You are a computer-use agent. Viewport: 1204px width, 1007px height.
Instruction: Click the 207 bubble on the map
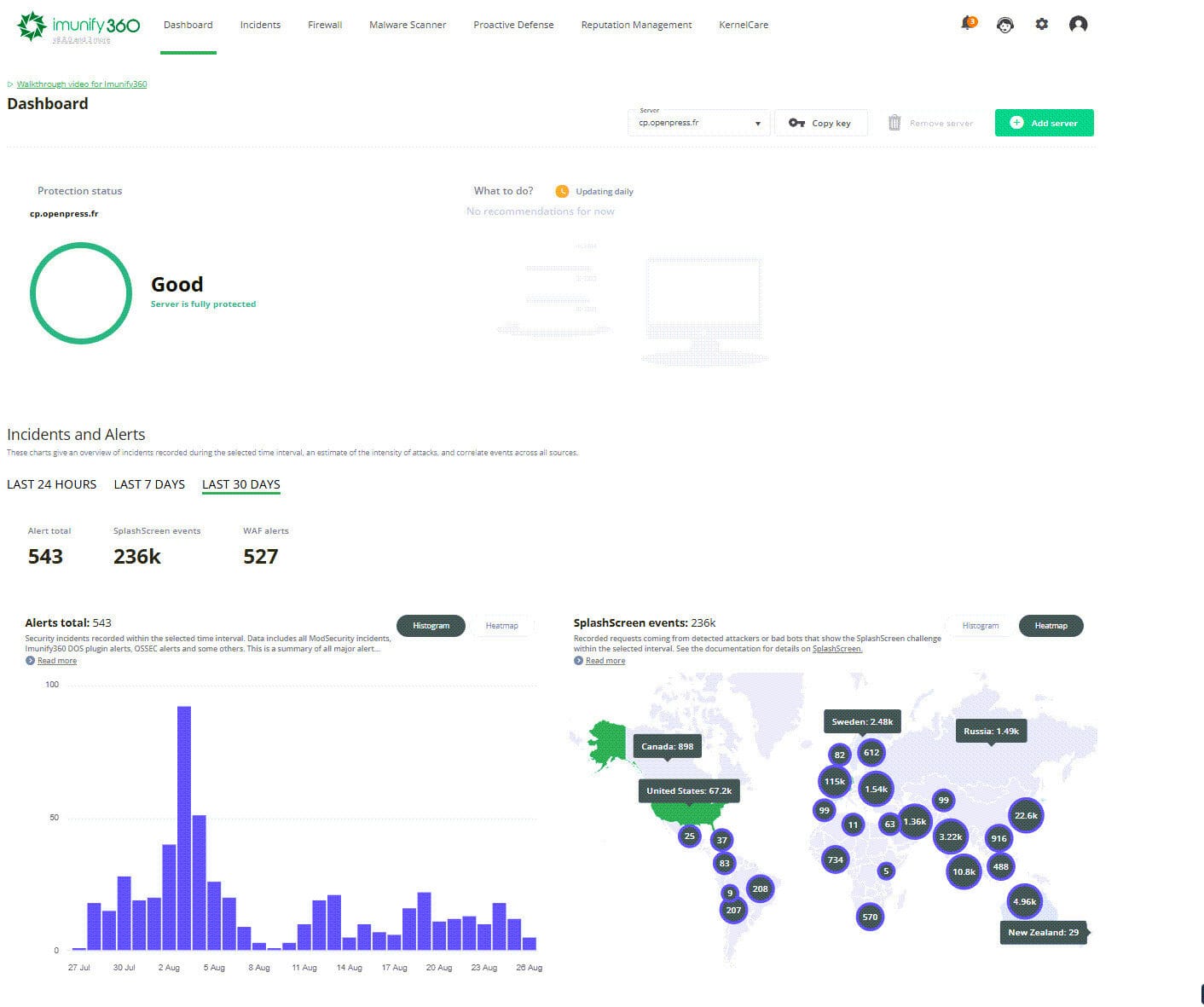pos(733,910)
